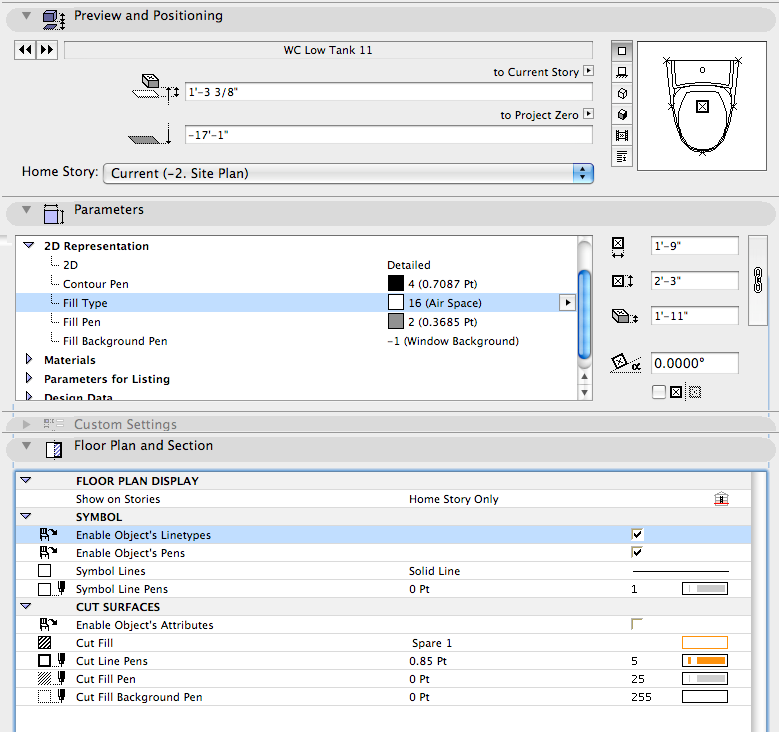Click the Floor Plan and Section panel icon
Viewport: 779px width, 732px height.
point(54,449)
